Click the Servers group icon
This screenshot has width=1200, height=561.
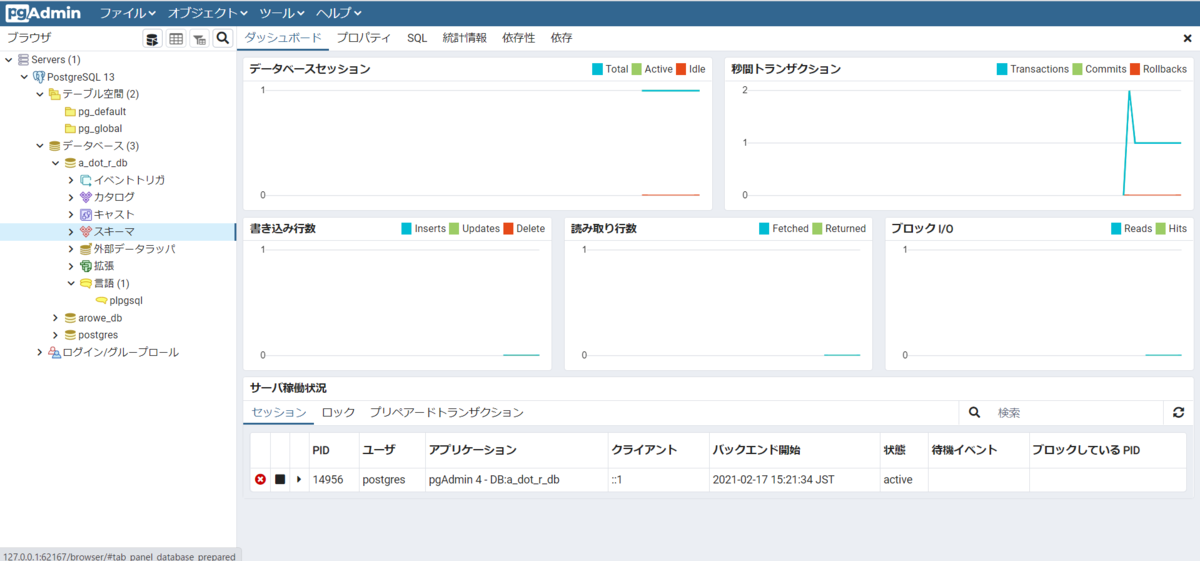[23, 60]
